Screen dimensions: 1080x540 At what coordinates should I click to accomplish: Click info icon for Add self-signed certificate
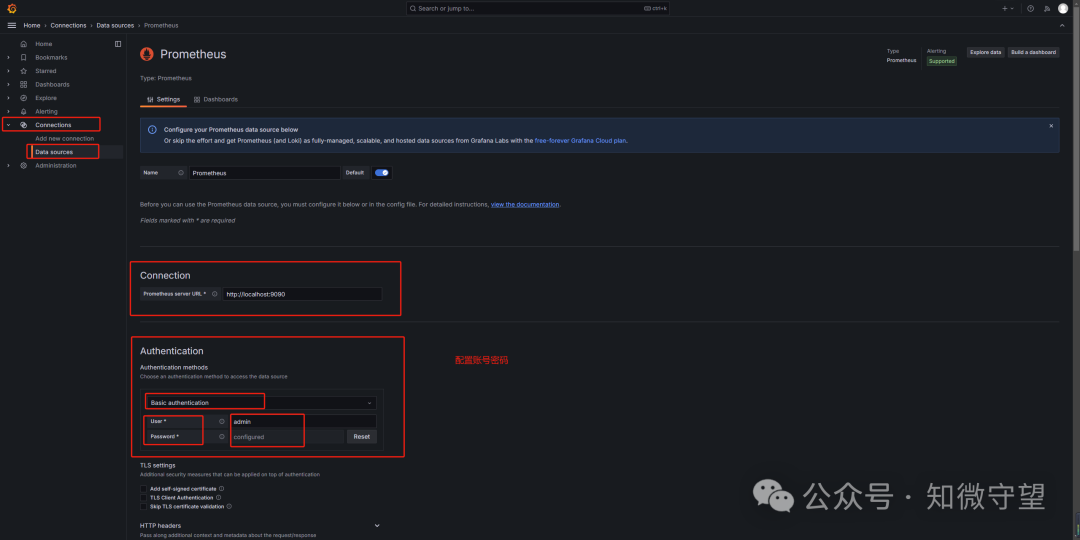pyautogui.click(x=222, y=488)
